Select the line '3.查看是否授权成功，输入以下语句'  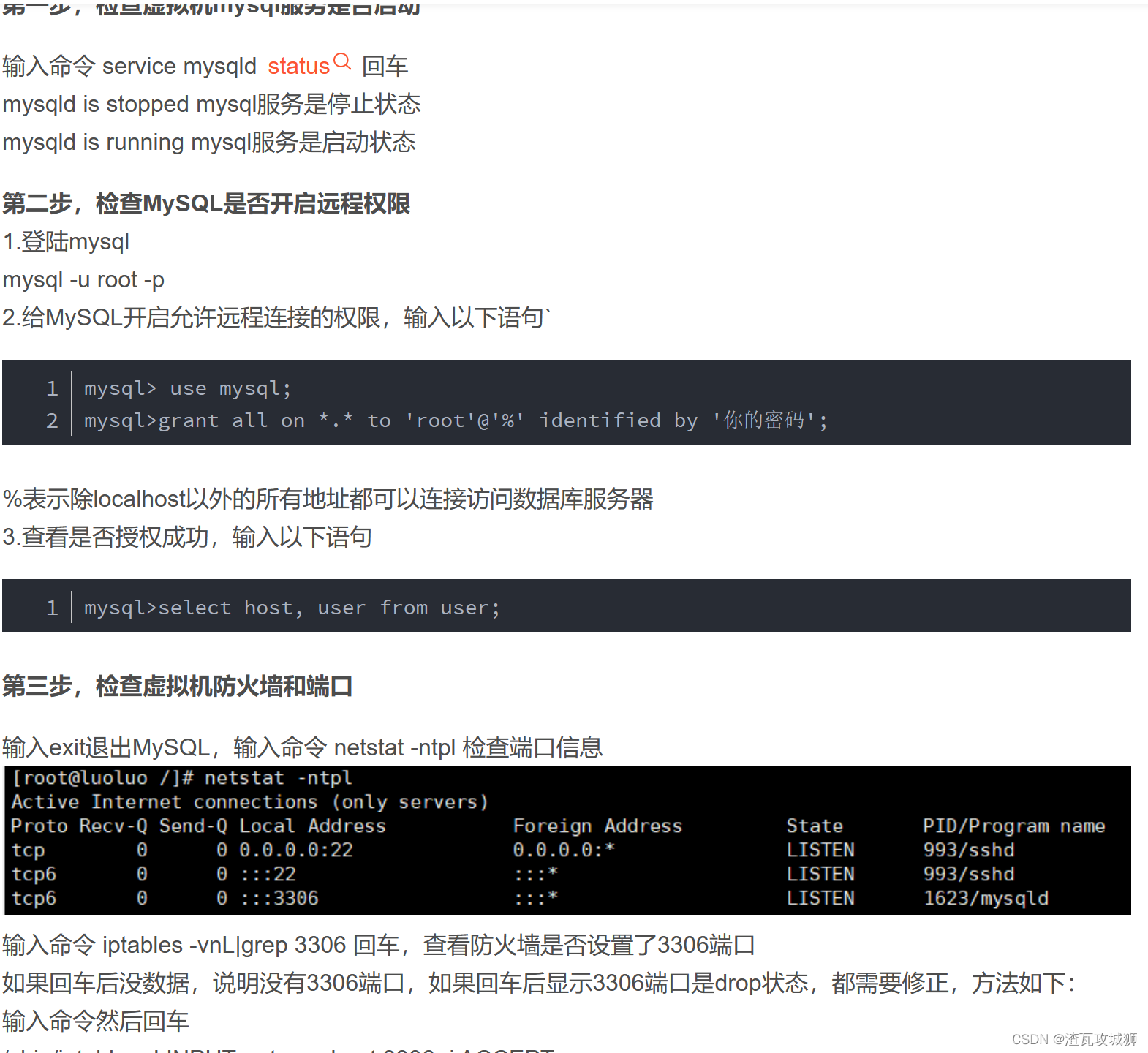click(187, 537)
